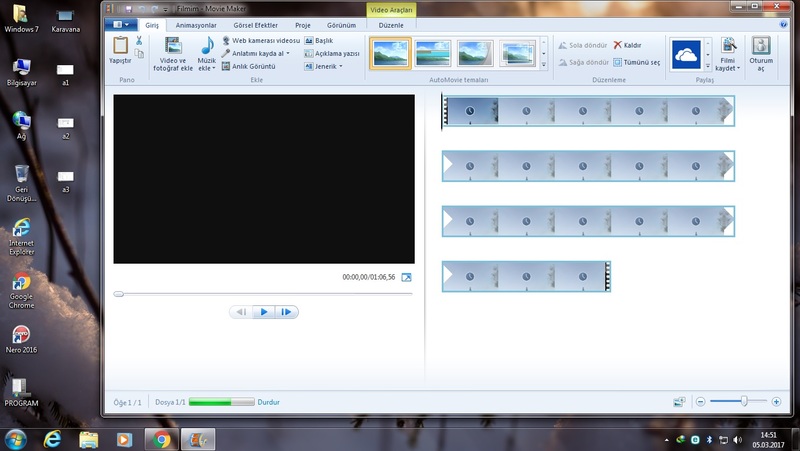Click zoom out minus button

click(x=701, y=402)
